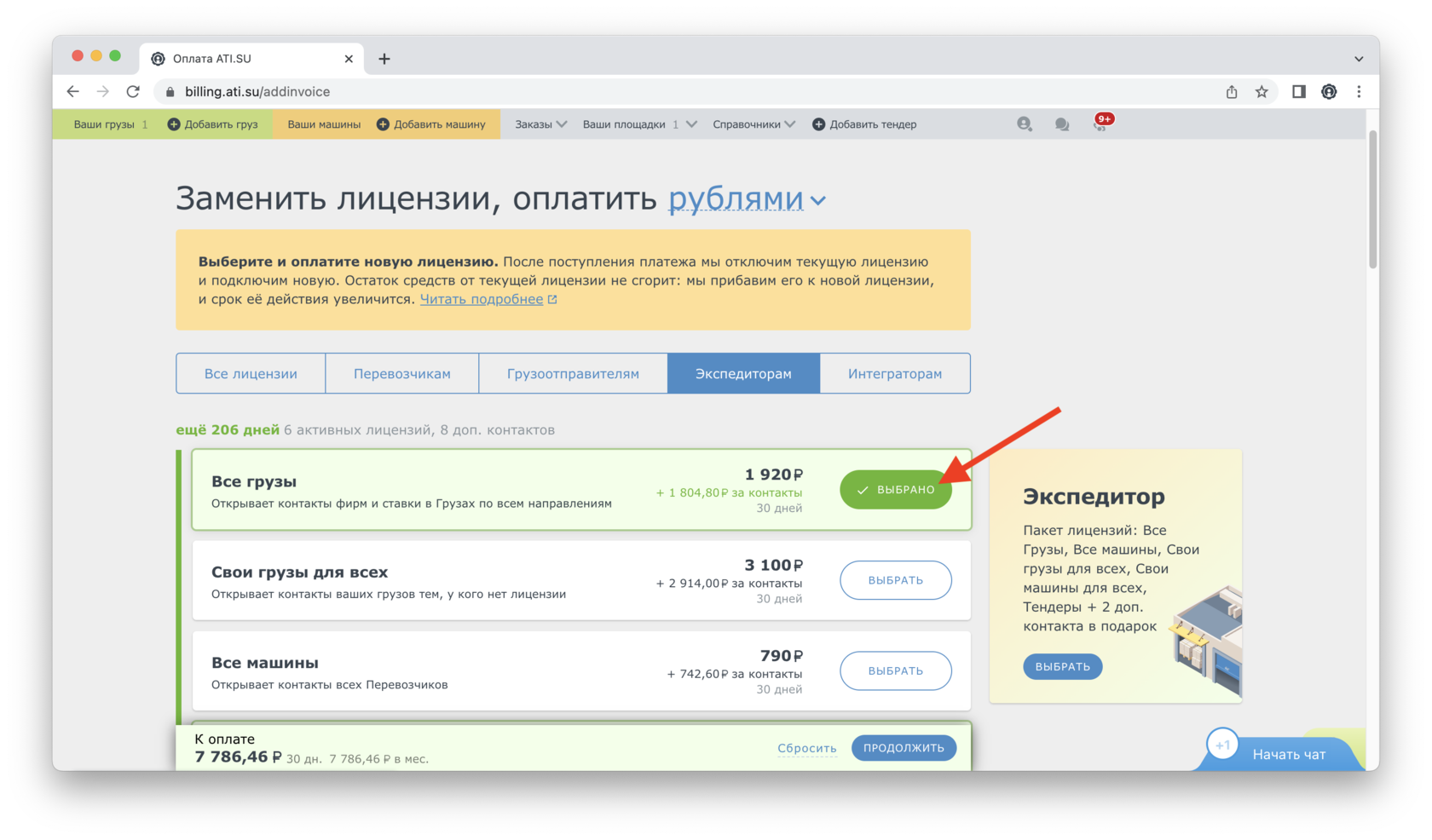Screen dimensions: 1432x840
Task: Click ПРОДОЛЖИТЬ to proceed to payment
Action: pos(904,748)
